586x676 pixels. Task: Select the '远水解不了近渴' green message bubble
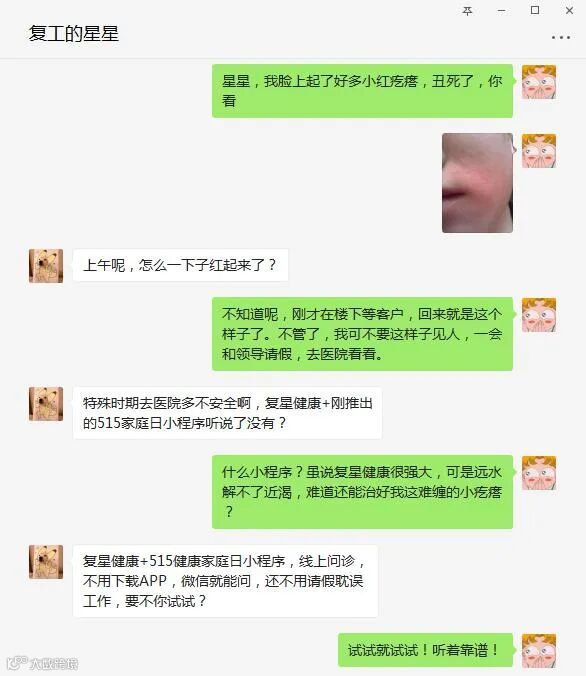click(x=362, y=492)
